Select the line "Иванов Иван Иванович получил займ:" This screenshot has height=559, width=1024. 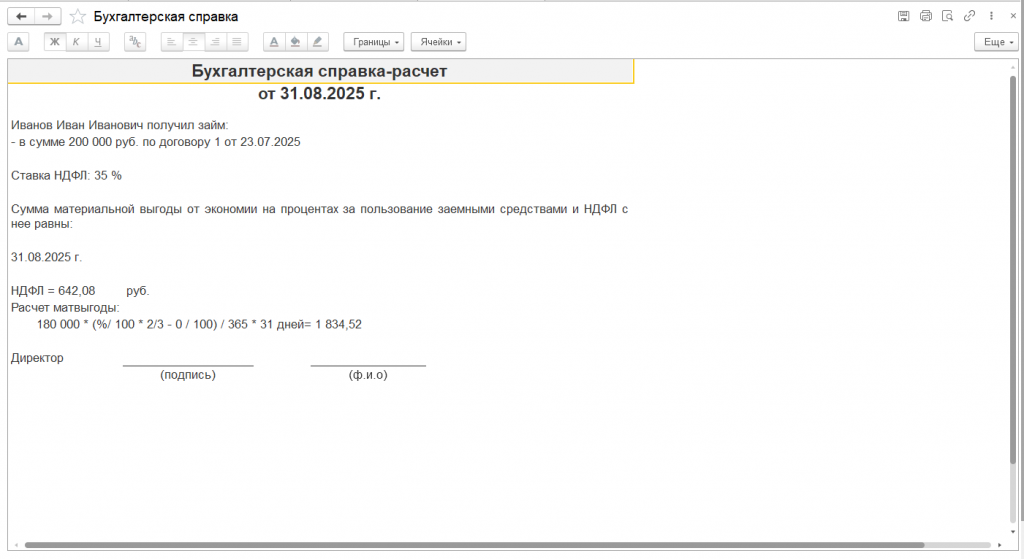[x=120, y=125]
